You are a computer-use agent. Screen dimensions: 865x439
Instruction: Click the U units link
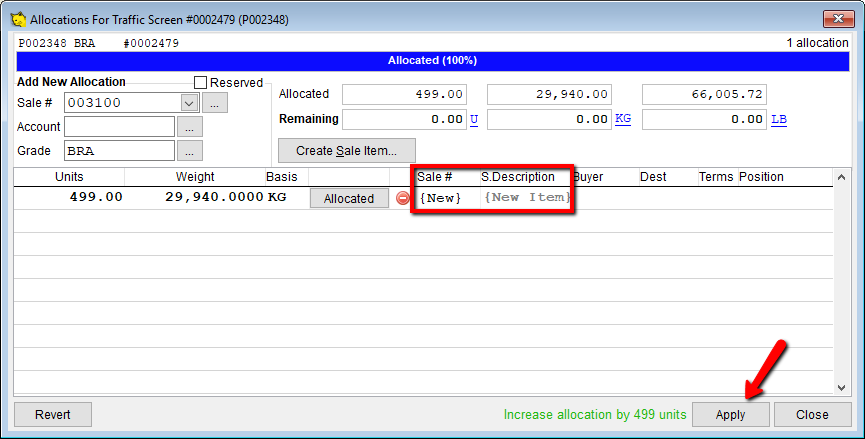coord(474,119)
